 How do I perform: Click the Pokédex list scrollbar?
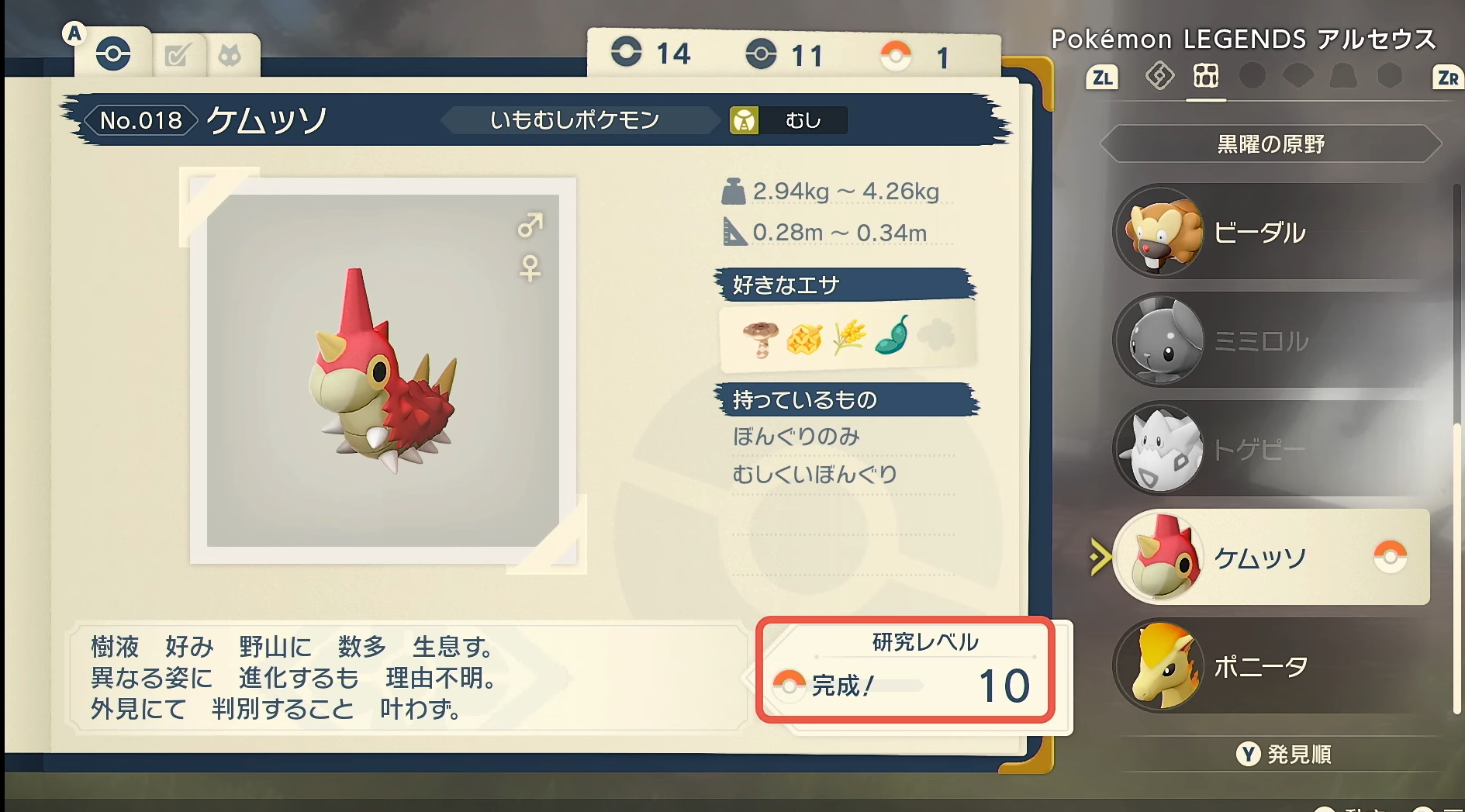(x=1456, y=450)
